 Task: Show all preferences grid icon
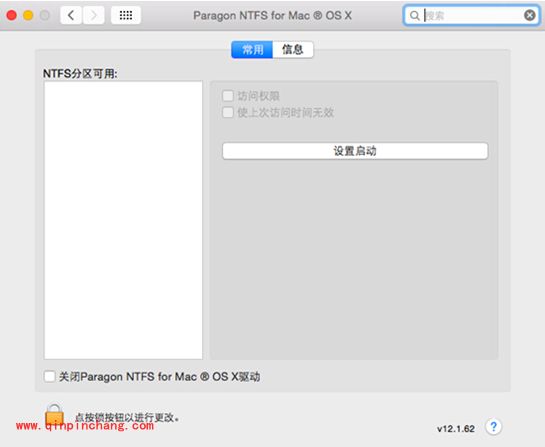[x=126, y=15]
